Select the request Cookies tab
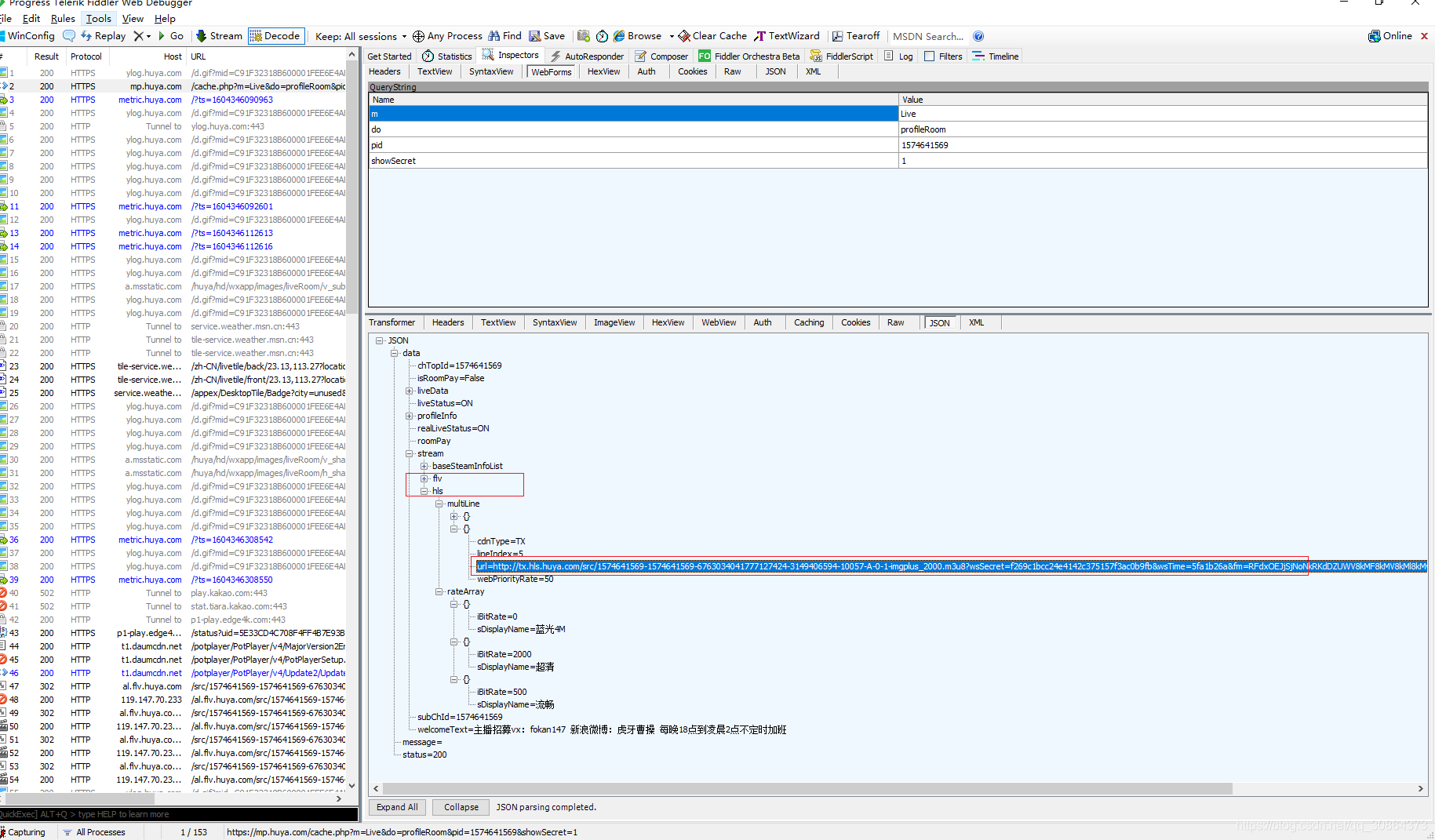 tap(693, 71)
